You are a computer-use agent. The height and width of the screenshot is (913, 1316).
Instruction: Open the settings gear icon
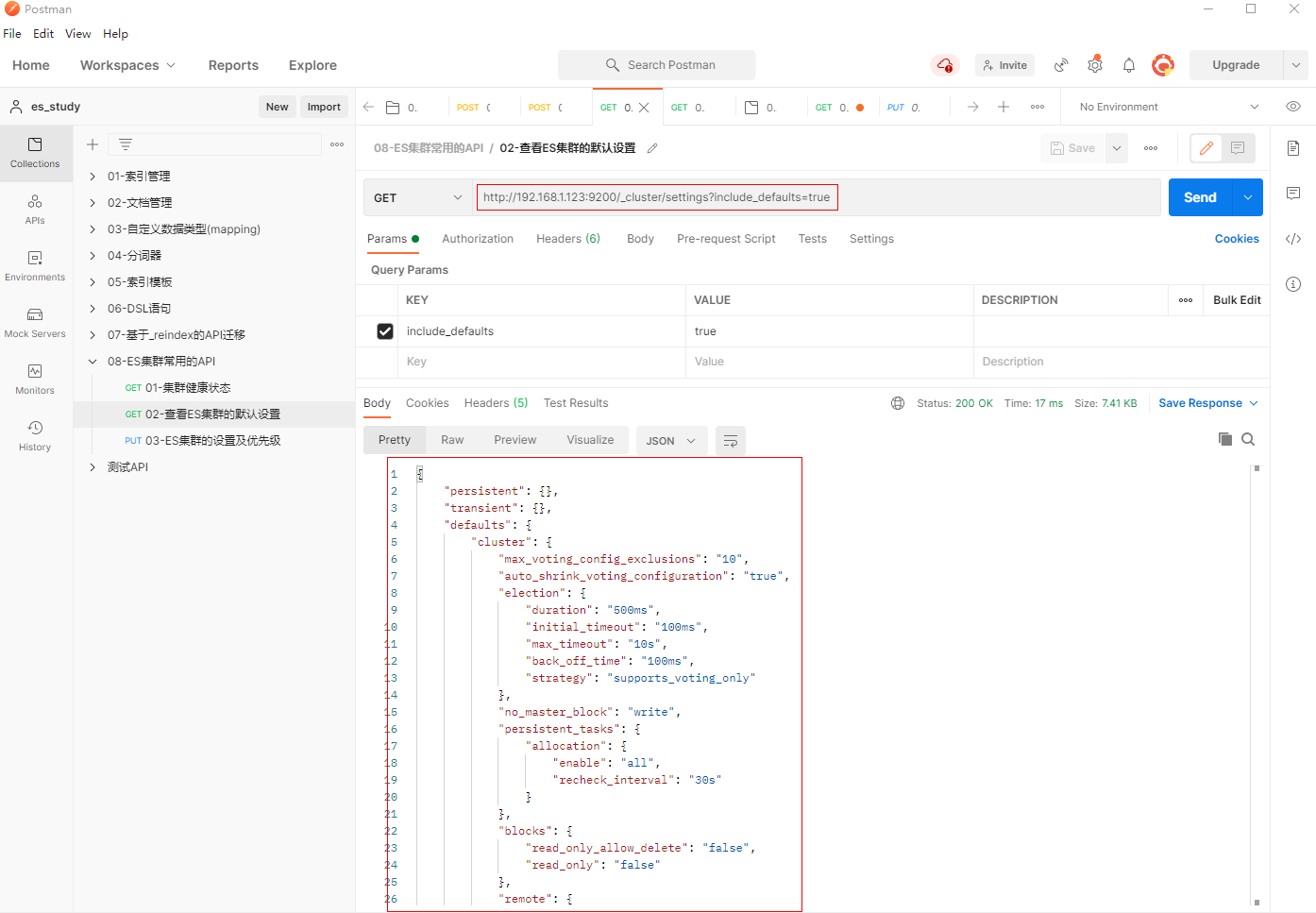coord(1094,65)
